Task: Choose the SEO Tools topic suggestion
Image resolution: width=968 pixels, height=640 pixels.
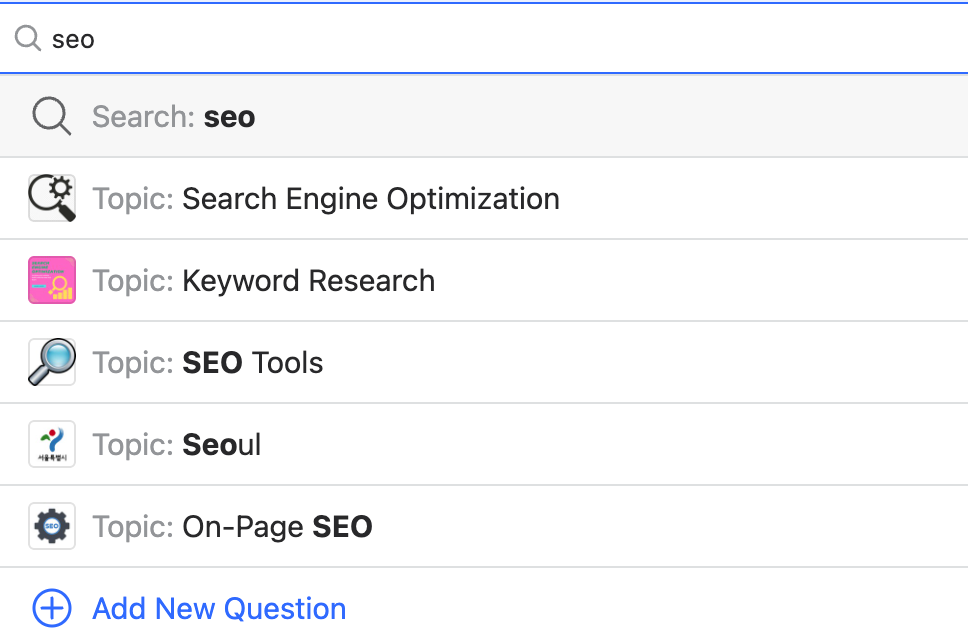Action: coord(484,362)
